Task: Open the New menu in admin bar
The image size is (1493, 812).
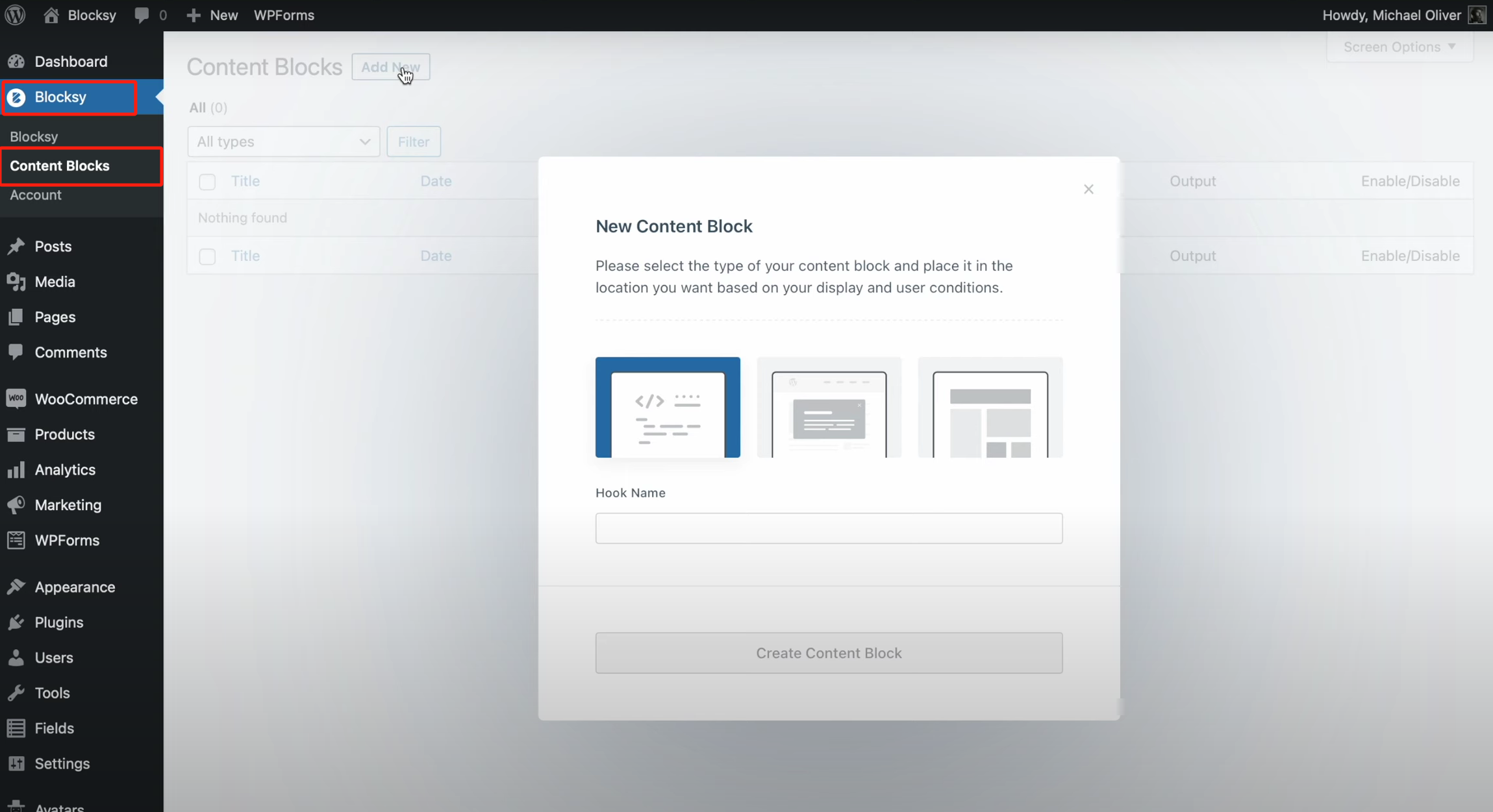Action: coord(212,15)
